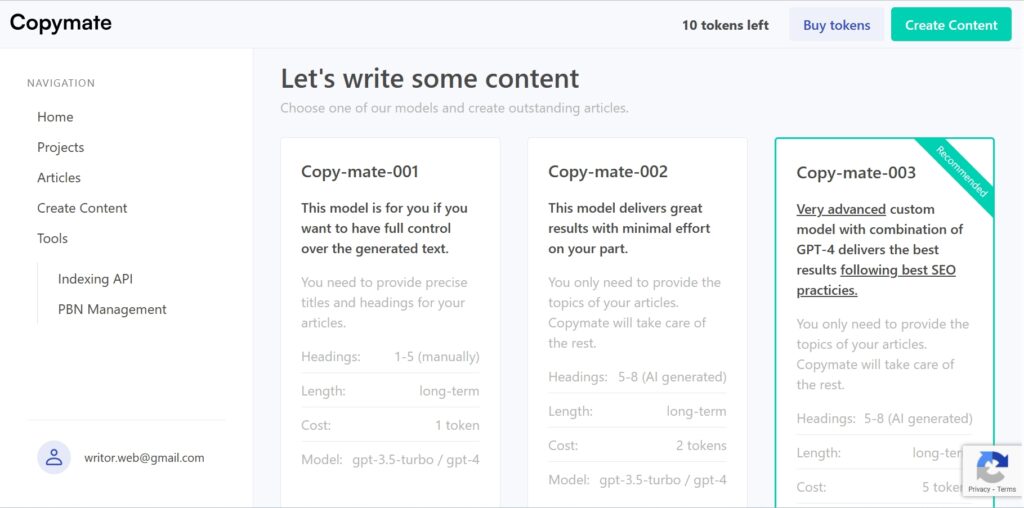This screenshot has width=1024, height=508.
Task: Click '1-5 (manually)' headings value
Action: click(436, 357)
